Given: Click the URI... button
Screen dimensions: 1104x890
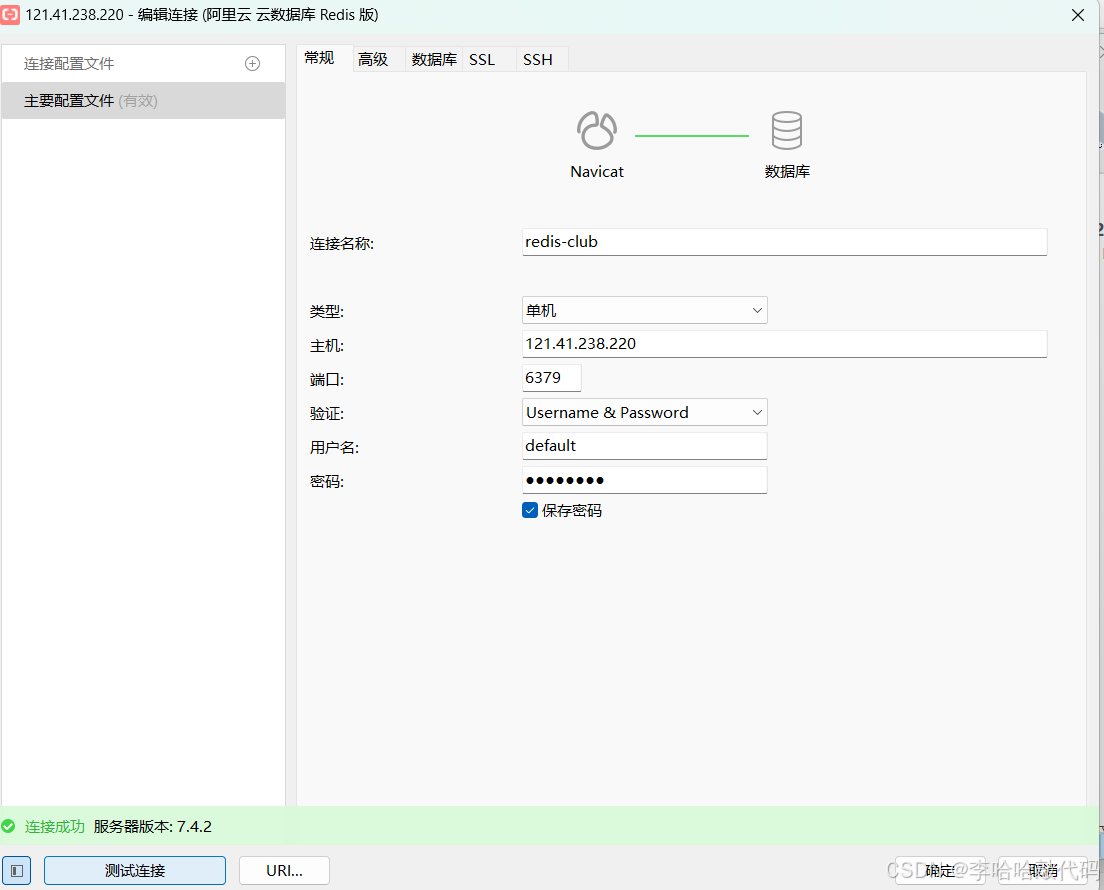Looking at the screenshot, I should tap(284, 871).
